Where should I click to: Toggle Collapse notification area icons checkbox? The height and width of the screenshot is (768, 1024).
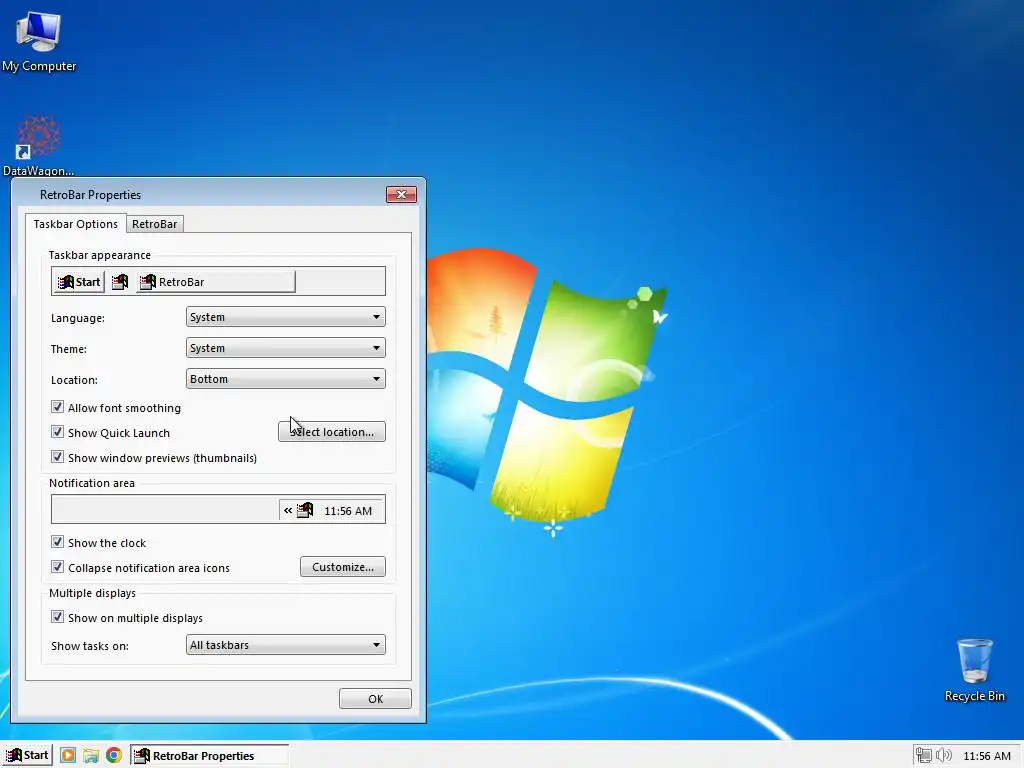(57, 567)
